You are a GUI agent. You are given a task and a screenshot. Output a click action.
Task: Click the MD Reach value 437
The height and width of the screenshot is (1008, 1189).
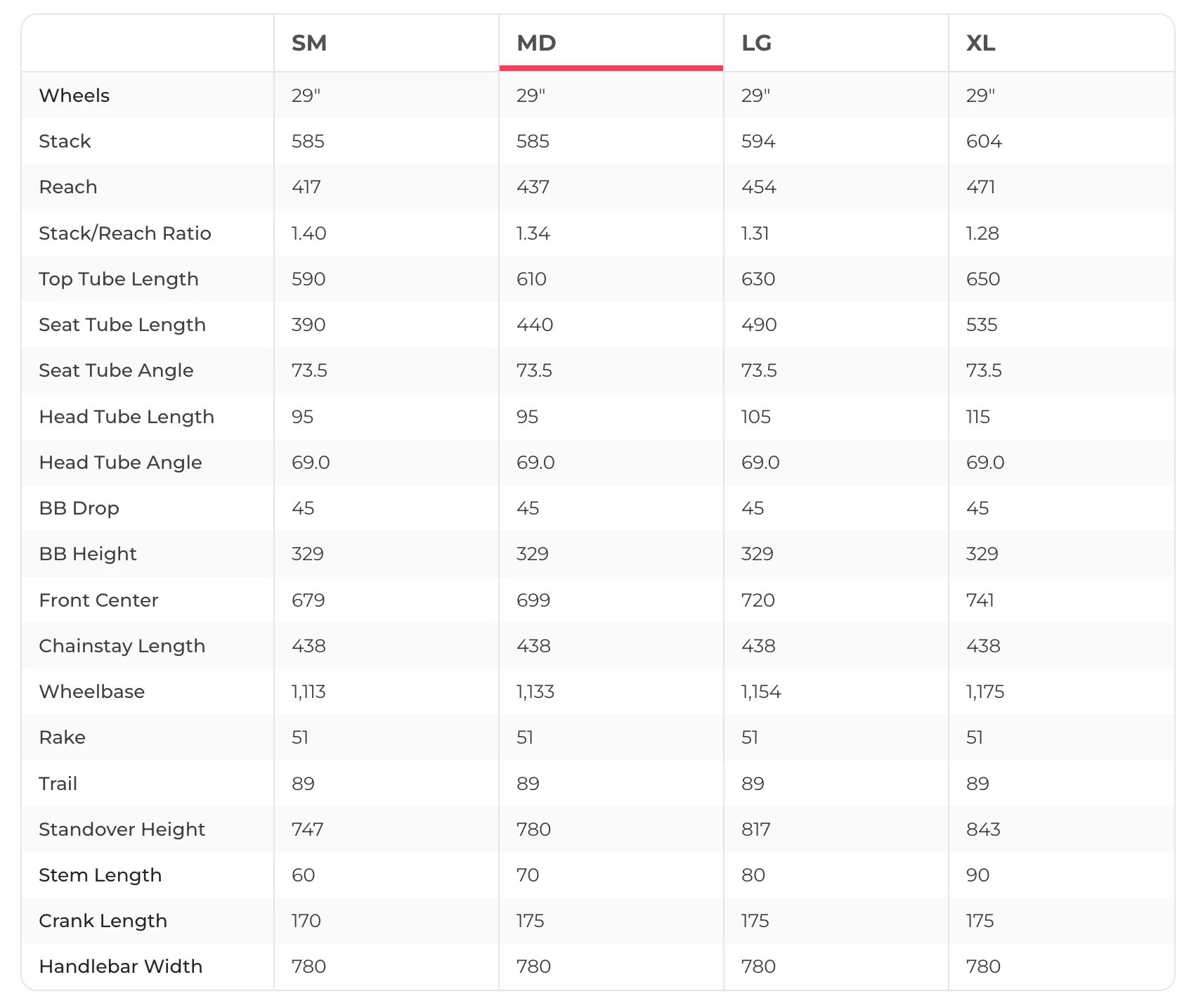click(x=533, y=187)
